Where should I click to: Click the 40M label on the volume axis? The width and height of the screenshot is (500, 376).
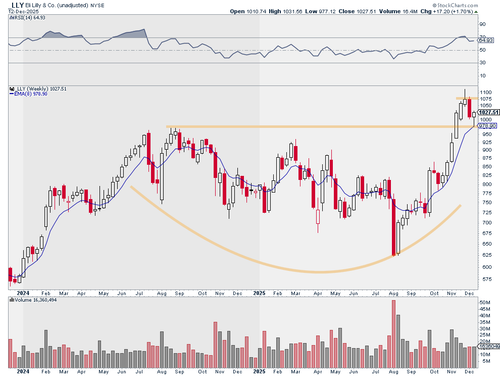point(485,315)
